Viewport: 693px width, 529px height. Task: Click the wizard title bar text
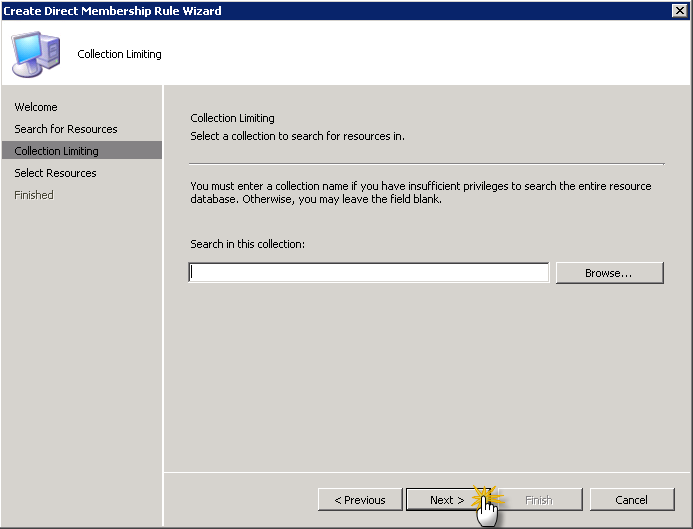click(112, 10)
